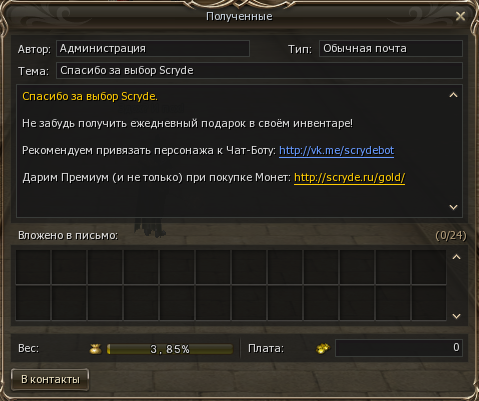Image resolution: width=479 pixels, height=401 pixels.
Task: Select first slot in bottom attachment row
Action: [33, 303]
